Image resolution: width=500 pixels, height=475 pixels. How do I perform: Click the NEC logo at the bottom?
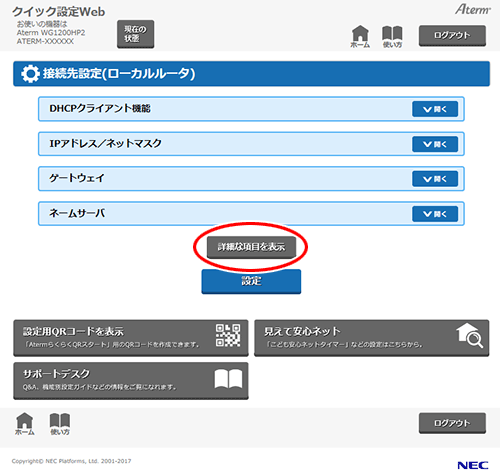coord(473,465)
